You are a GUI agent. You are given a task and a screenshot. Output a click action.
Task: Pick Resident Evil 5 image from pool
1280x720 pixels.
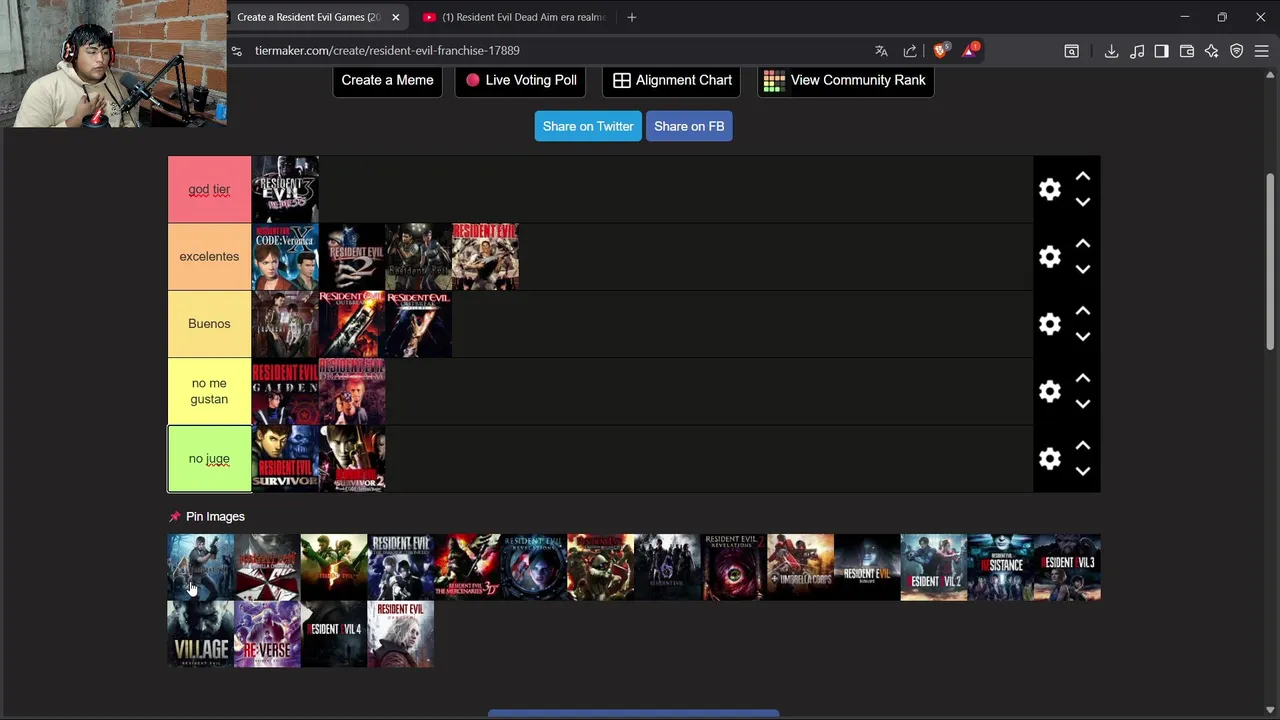point(334,567)
